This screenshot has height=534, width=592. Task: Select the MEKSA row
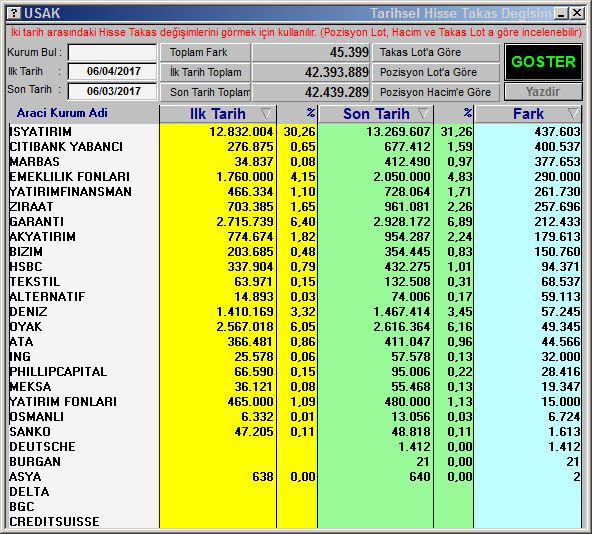(294, 387)
